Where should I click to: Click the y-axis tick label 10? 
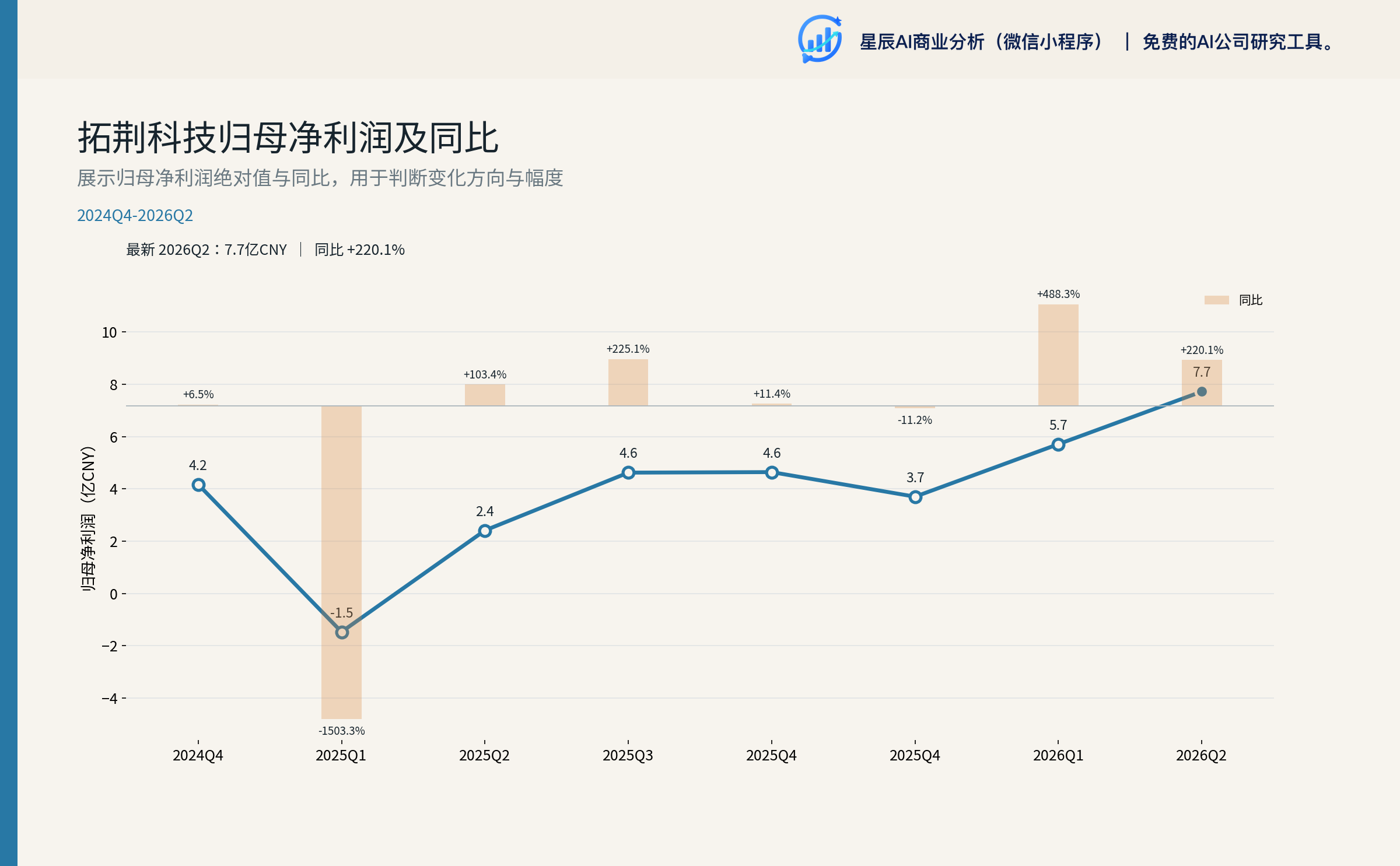(x=109, y=332)
